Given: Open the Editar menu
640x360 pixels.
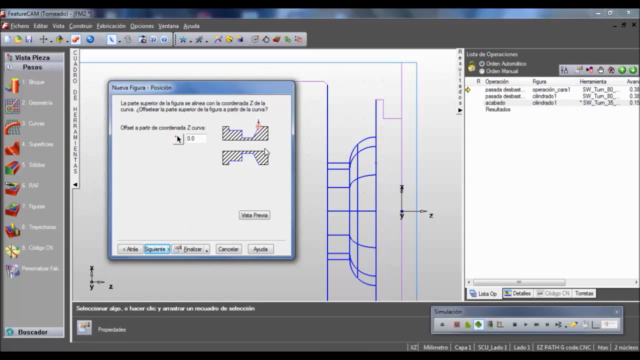Looking at the screenshot, I should click(40, 26).
